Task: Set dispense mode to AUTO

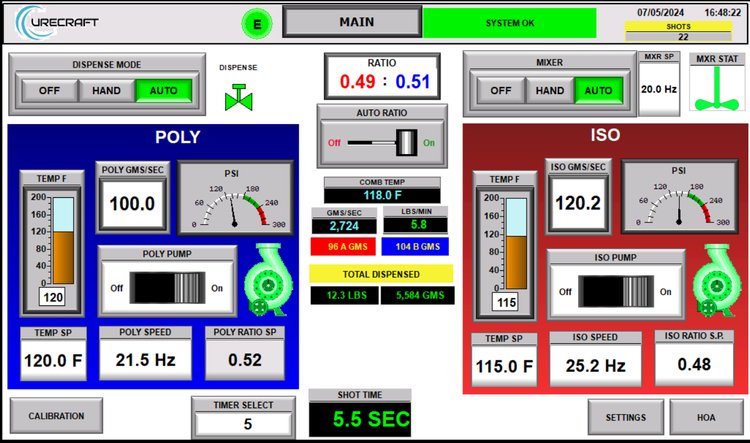Action: (164, 90)
